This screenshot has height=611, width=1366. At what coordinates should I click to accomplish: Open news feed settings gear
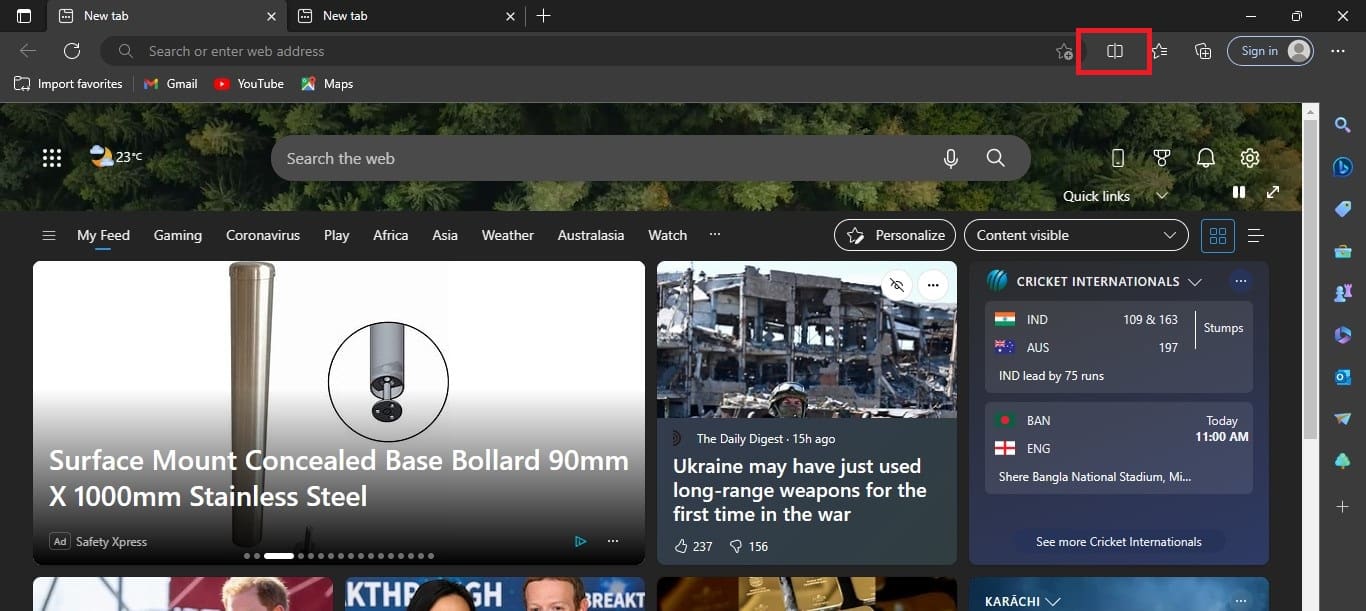tap(1250, 158)
